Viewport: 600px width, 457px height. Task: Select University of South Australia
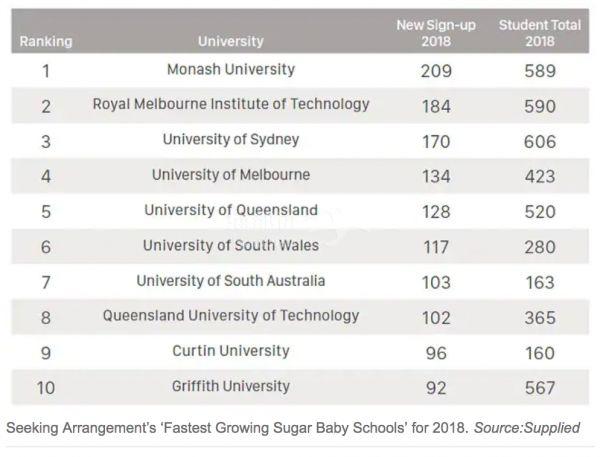[231, 281]
